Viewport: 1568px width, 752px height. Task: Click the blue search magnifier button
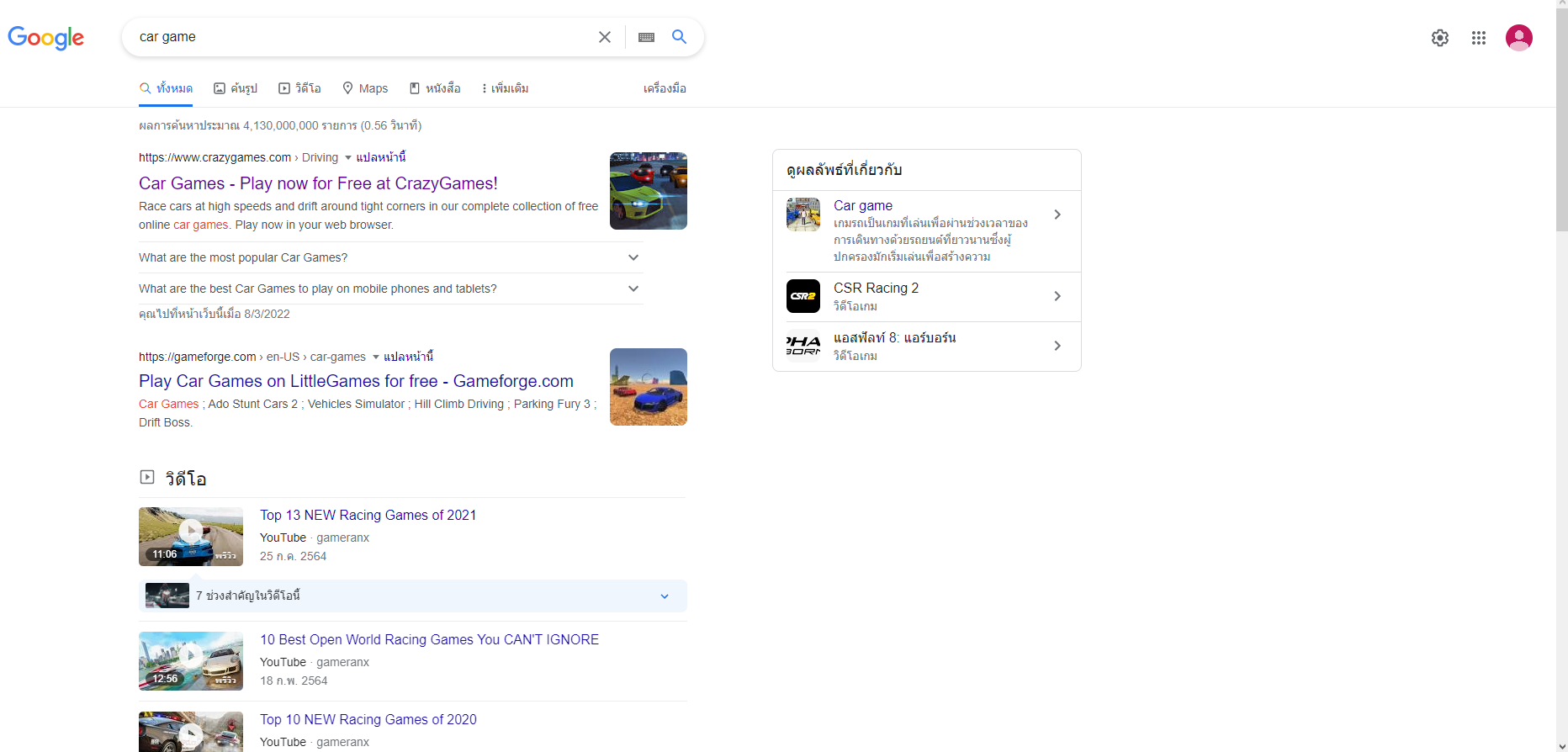coord(679,37)
